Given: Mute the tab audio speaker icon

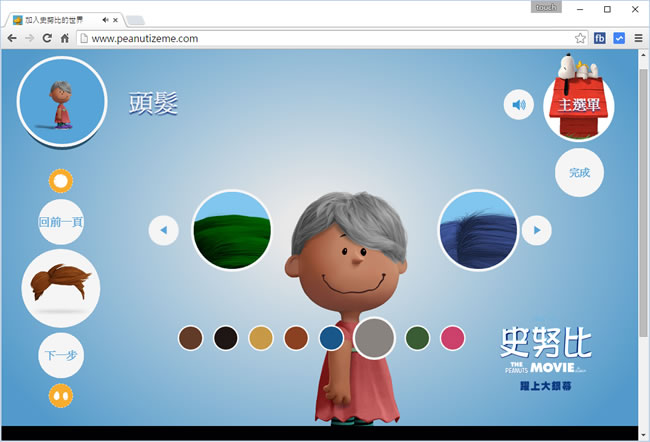Looking at the screenshot, I should coord(105,19).
